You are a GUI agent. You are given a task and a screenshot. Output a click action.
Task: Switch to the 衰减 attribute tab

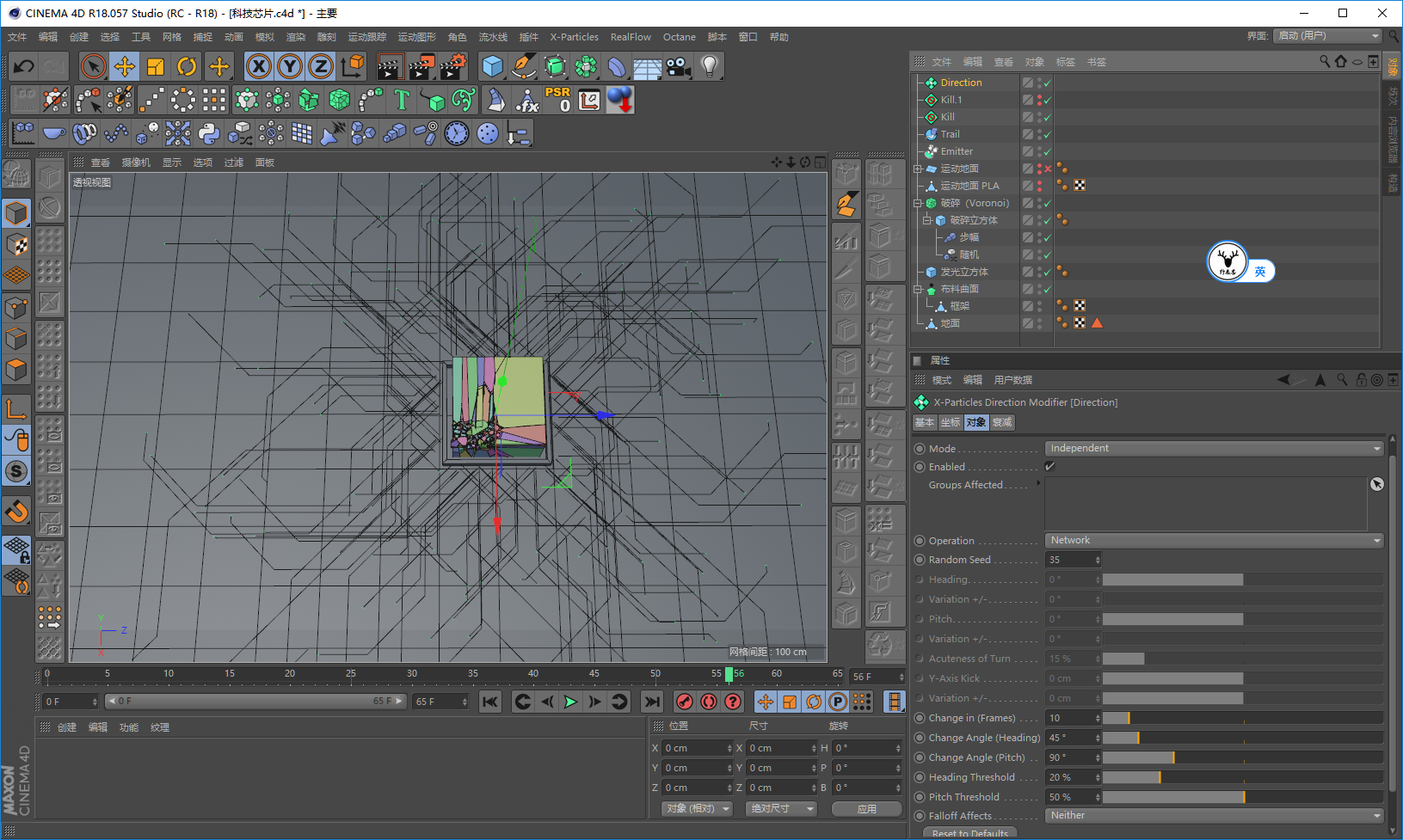pos(1002,422)
